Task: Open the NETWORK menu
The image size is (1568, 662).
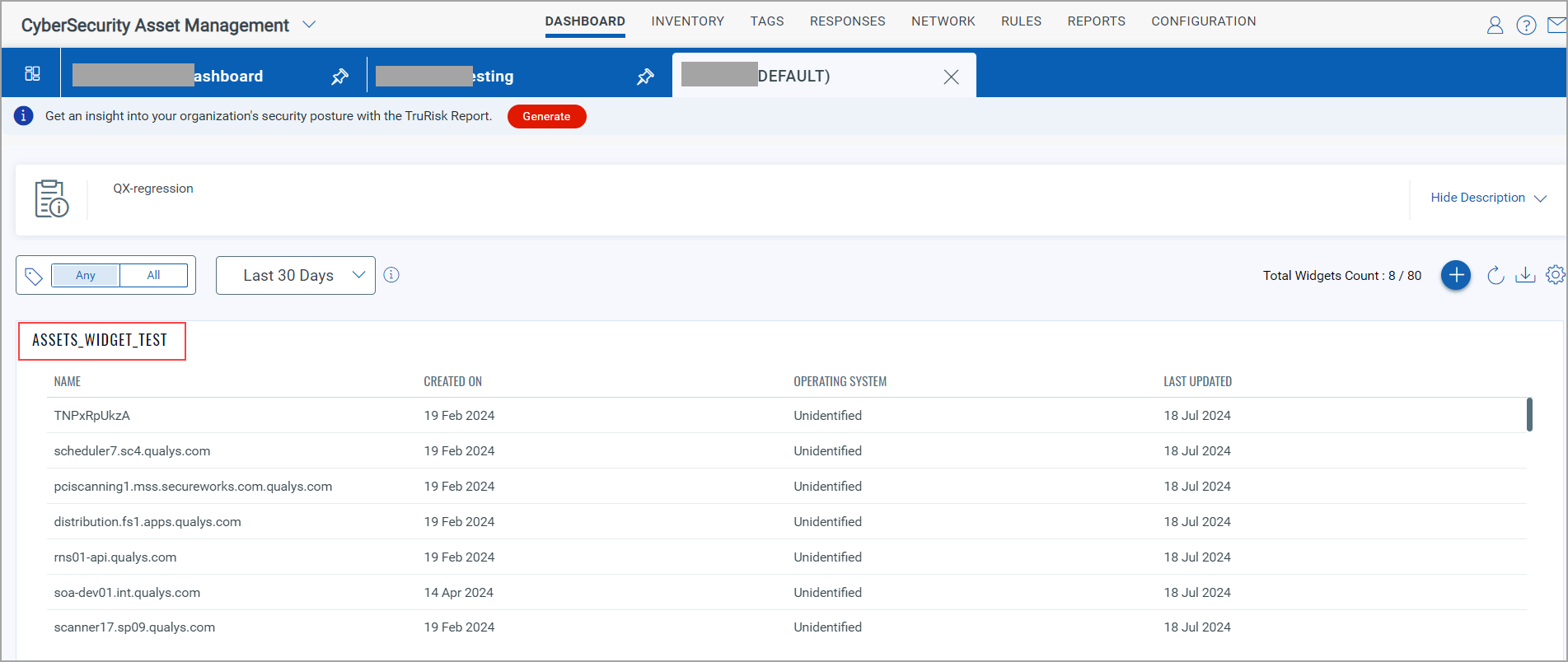Action: (x=943, y=21)
